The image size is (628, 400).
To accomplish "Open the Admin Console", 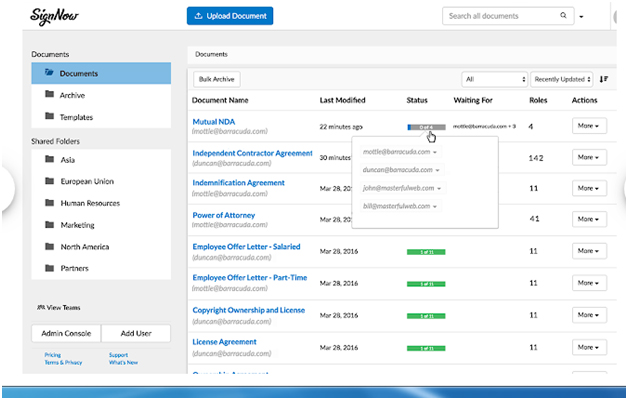I will click(66, 333).
